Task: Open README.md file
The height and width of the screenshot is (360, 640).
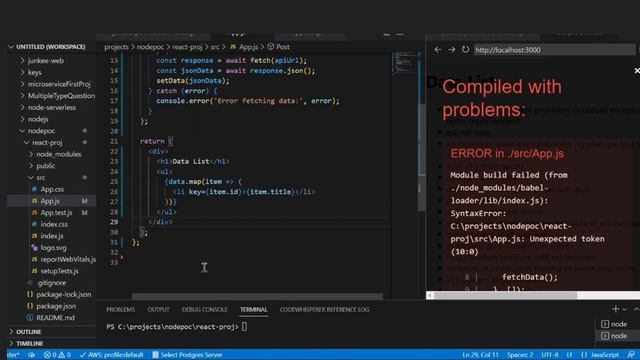Action: [x=55, y=318]
